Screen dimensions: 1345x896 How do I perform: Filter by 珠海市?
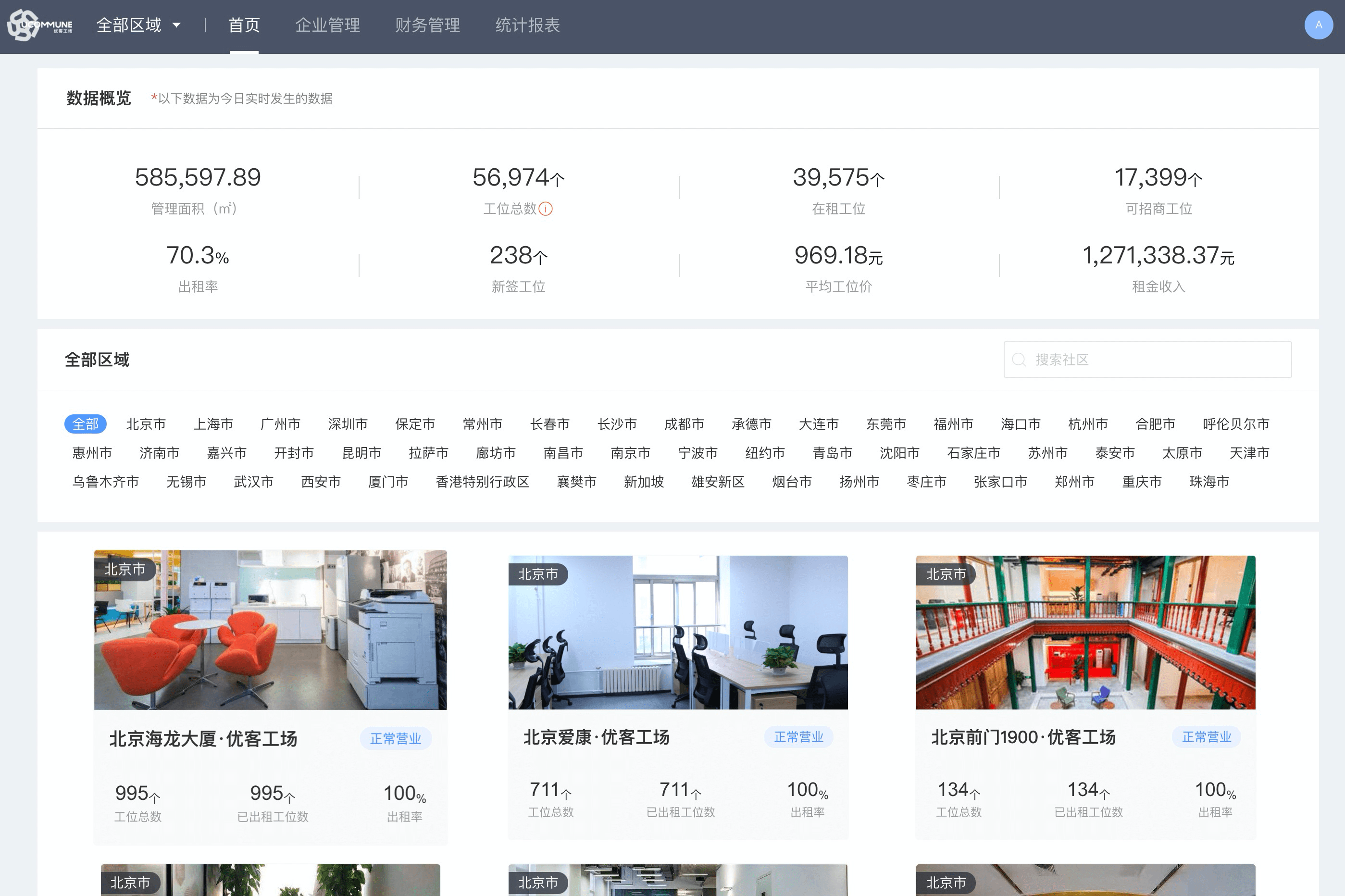[x=1209, y=482]
